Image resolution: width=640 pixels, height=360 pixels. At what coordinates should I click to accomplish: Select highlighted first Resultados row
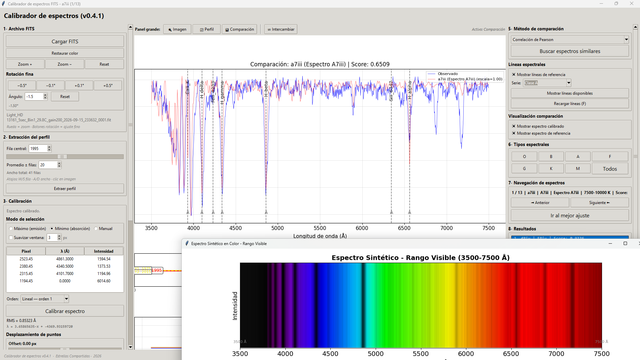click(570, 237)
